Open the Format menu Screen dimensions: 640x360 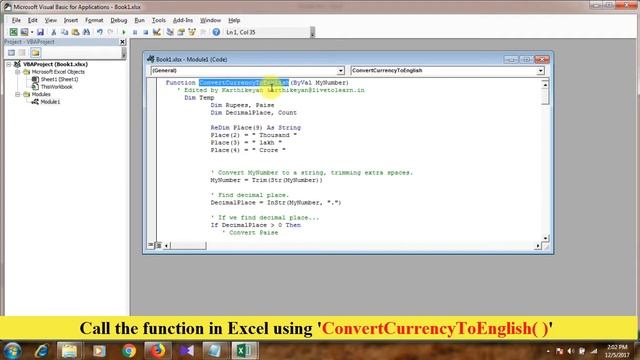94,20
